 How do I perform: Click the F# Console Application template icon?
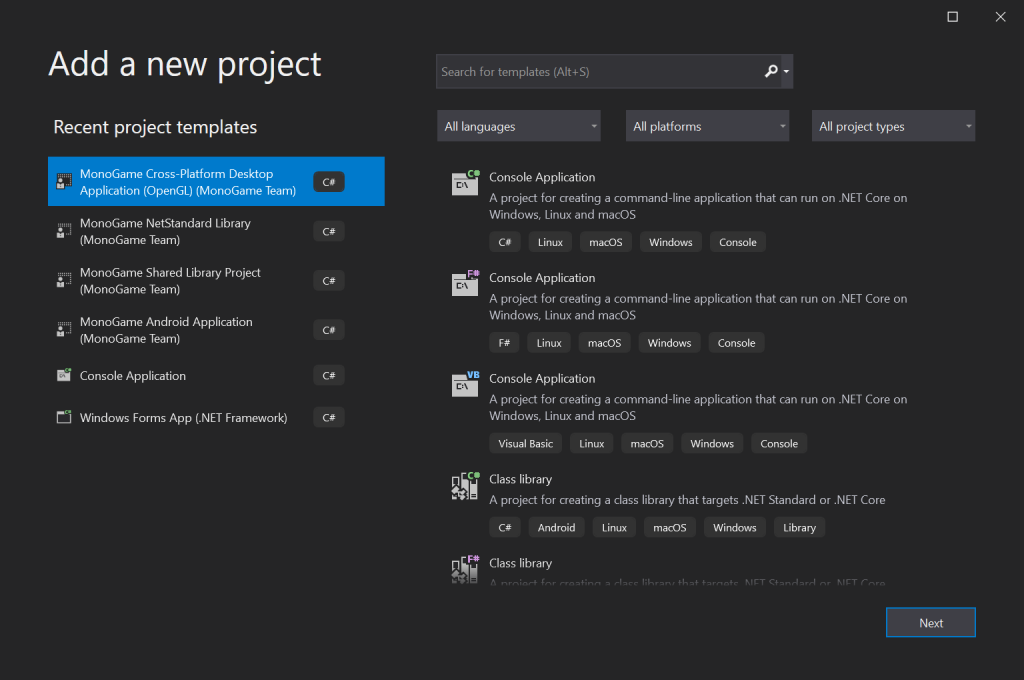click(465, 283)
